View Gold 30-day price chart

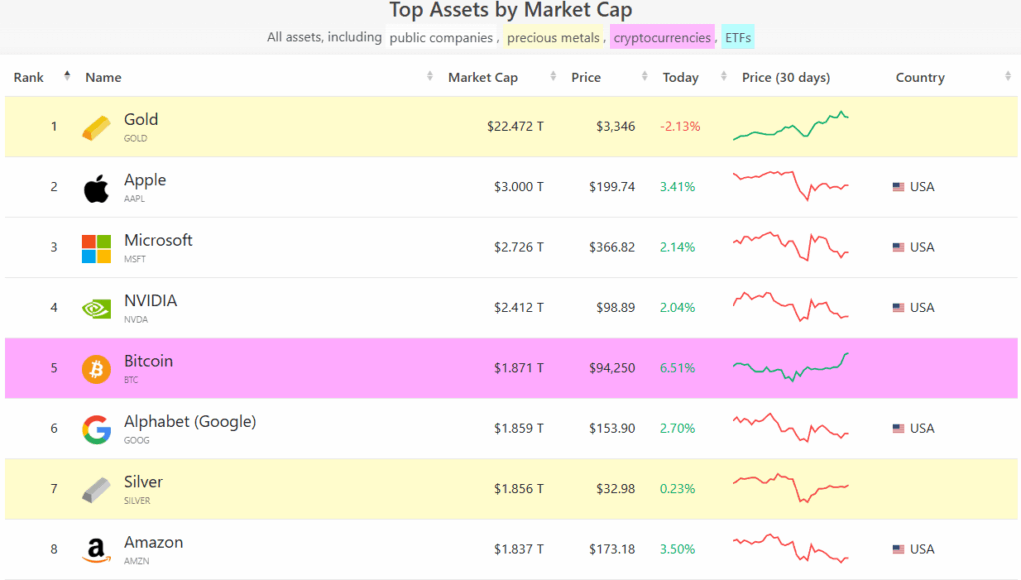point(790,126)
